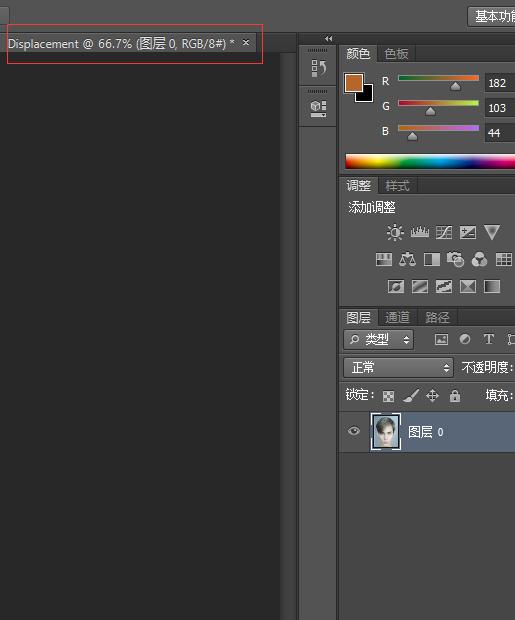Select the 图层 0 layer thumbnail
Screen dimensions: 515x620
386,431
